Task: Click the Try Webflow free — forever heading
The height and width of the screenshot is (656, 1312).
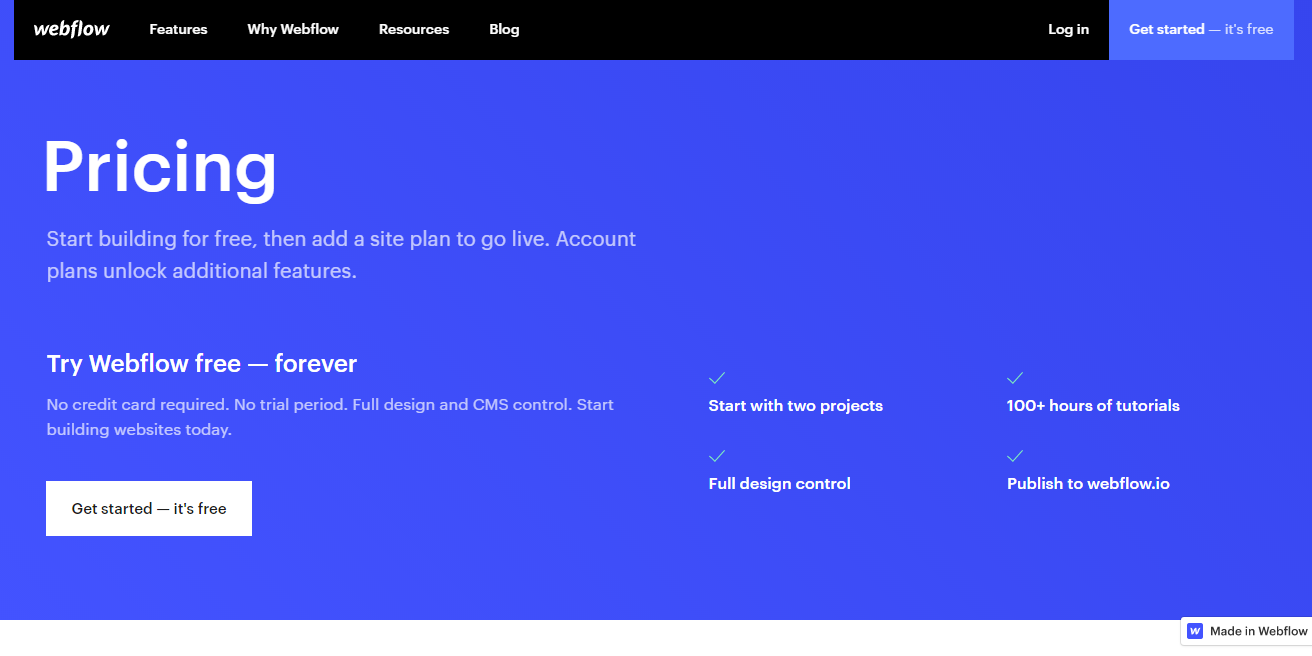Action: [202, 363]
